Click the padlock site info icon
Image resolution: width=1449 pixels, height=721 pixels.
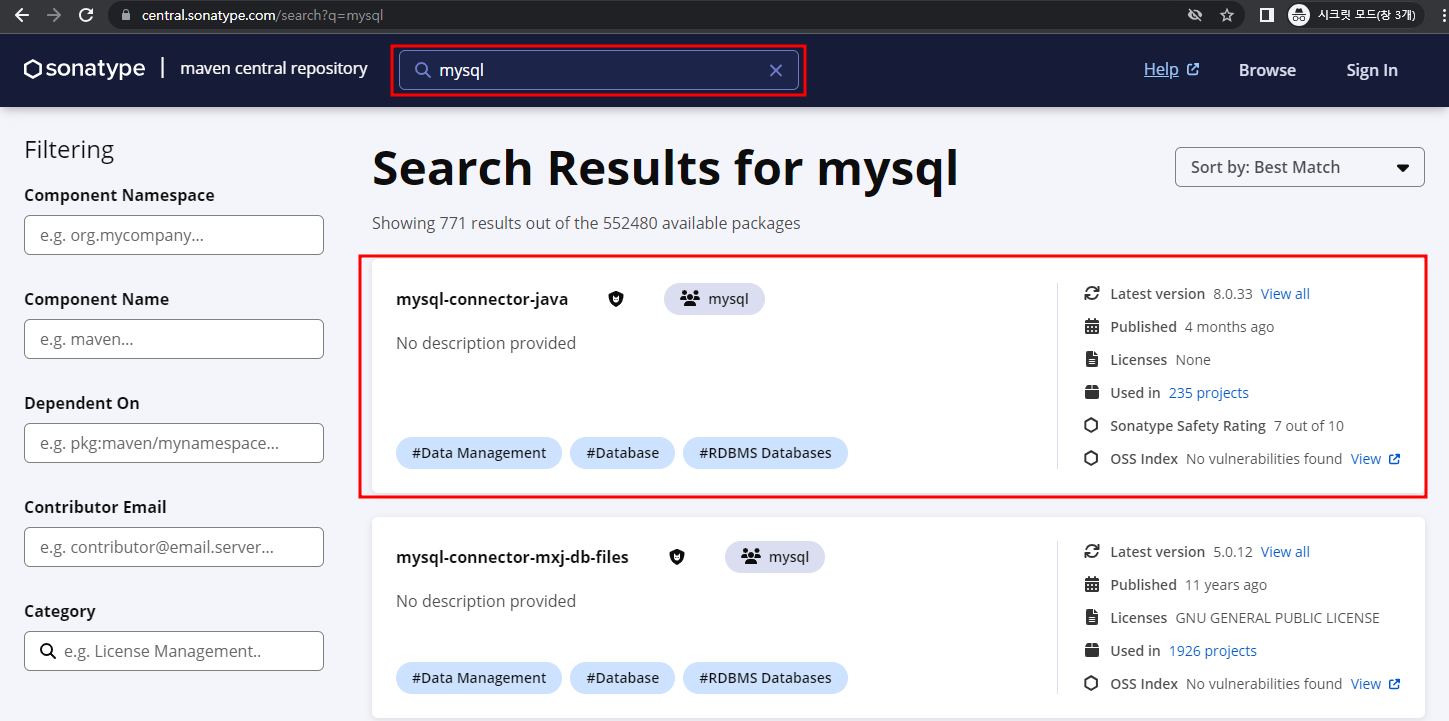[x=125, y=16]
